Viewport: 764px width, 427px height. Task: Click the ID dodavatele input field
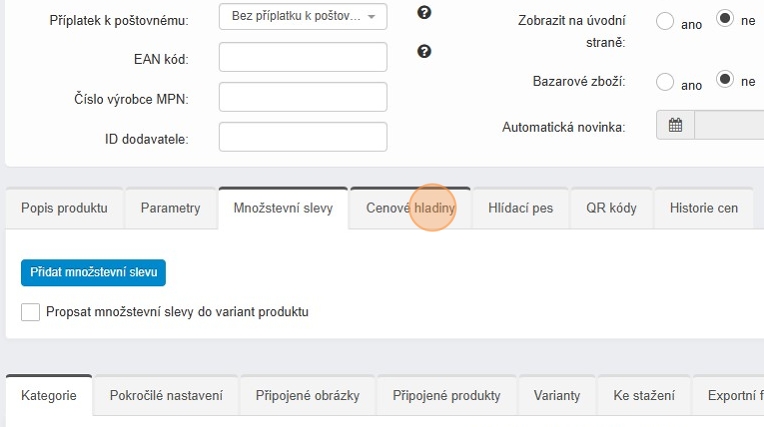302,138
